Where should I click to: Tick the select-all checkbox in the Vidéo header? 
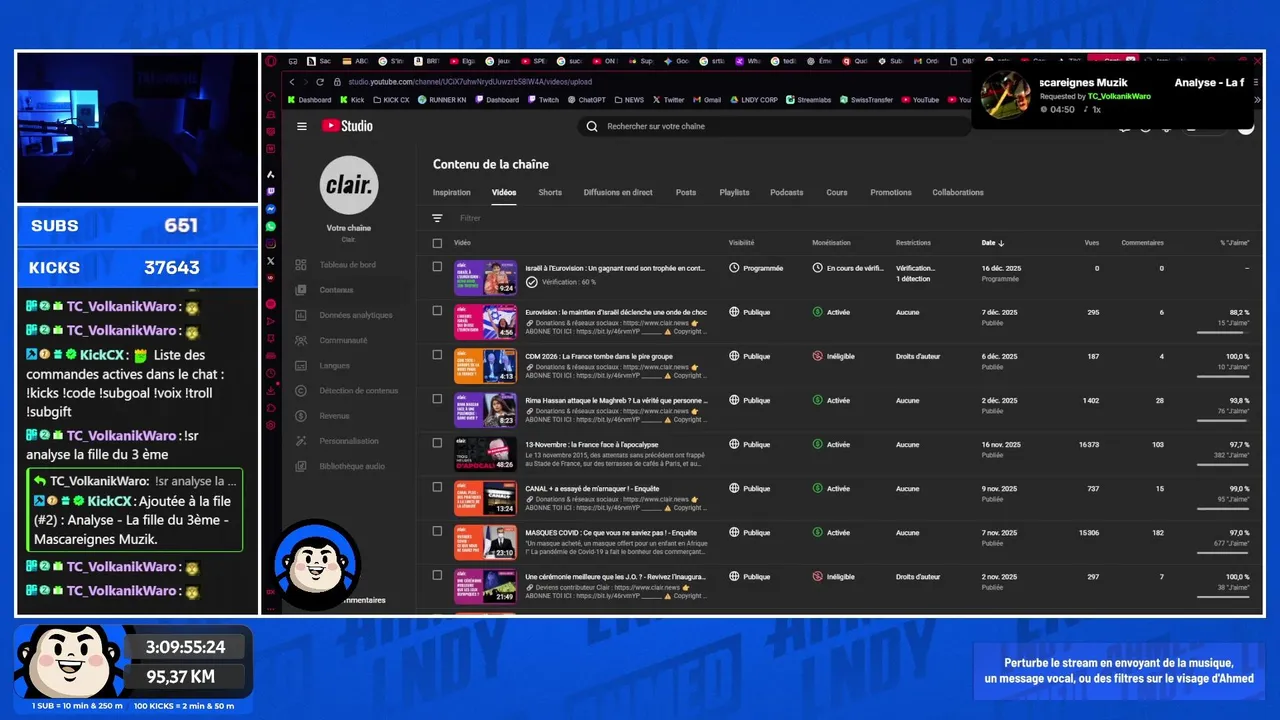[437, 243]
